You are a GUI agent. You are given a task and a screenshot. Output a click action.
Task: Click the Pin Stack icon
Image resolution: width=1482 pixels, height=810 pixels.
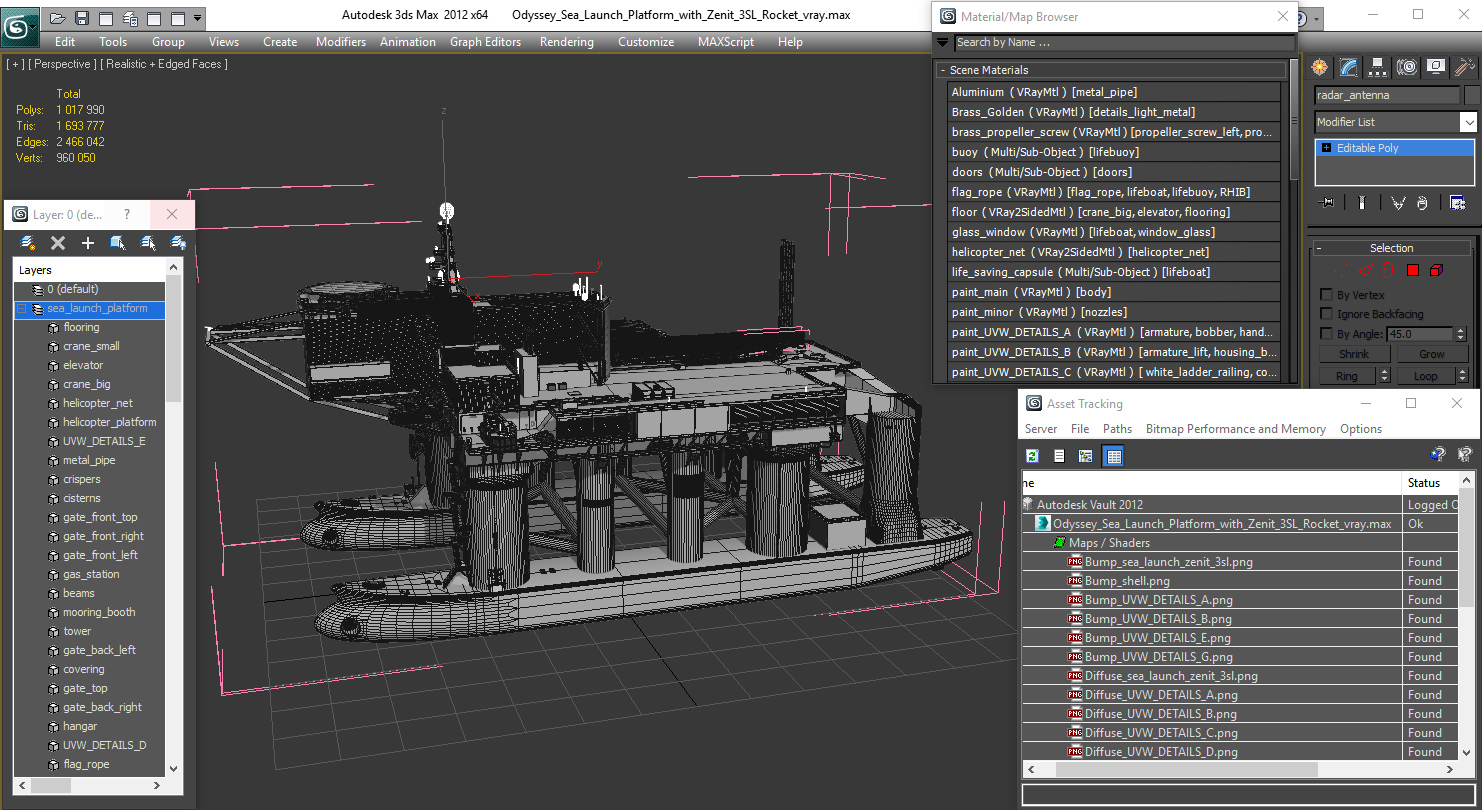point(1328,203)
